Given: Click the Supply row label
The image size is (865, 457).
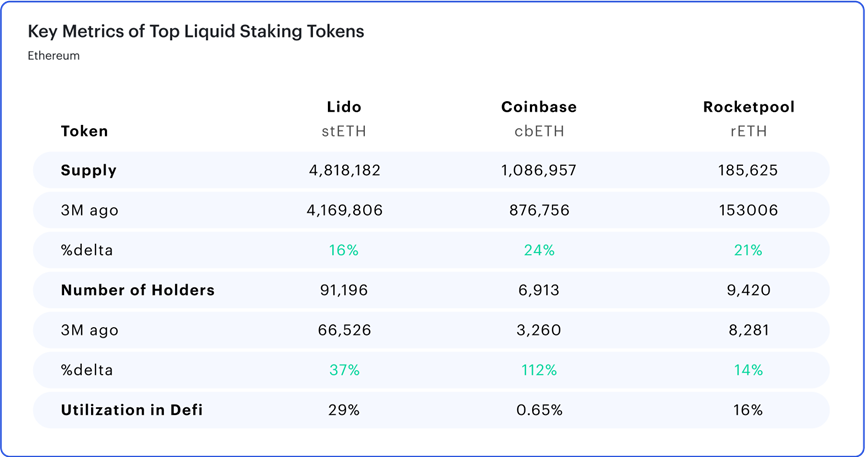Looking at the screenshot, I should tap(89, 170).
